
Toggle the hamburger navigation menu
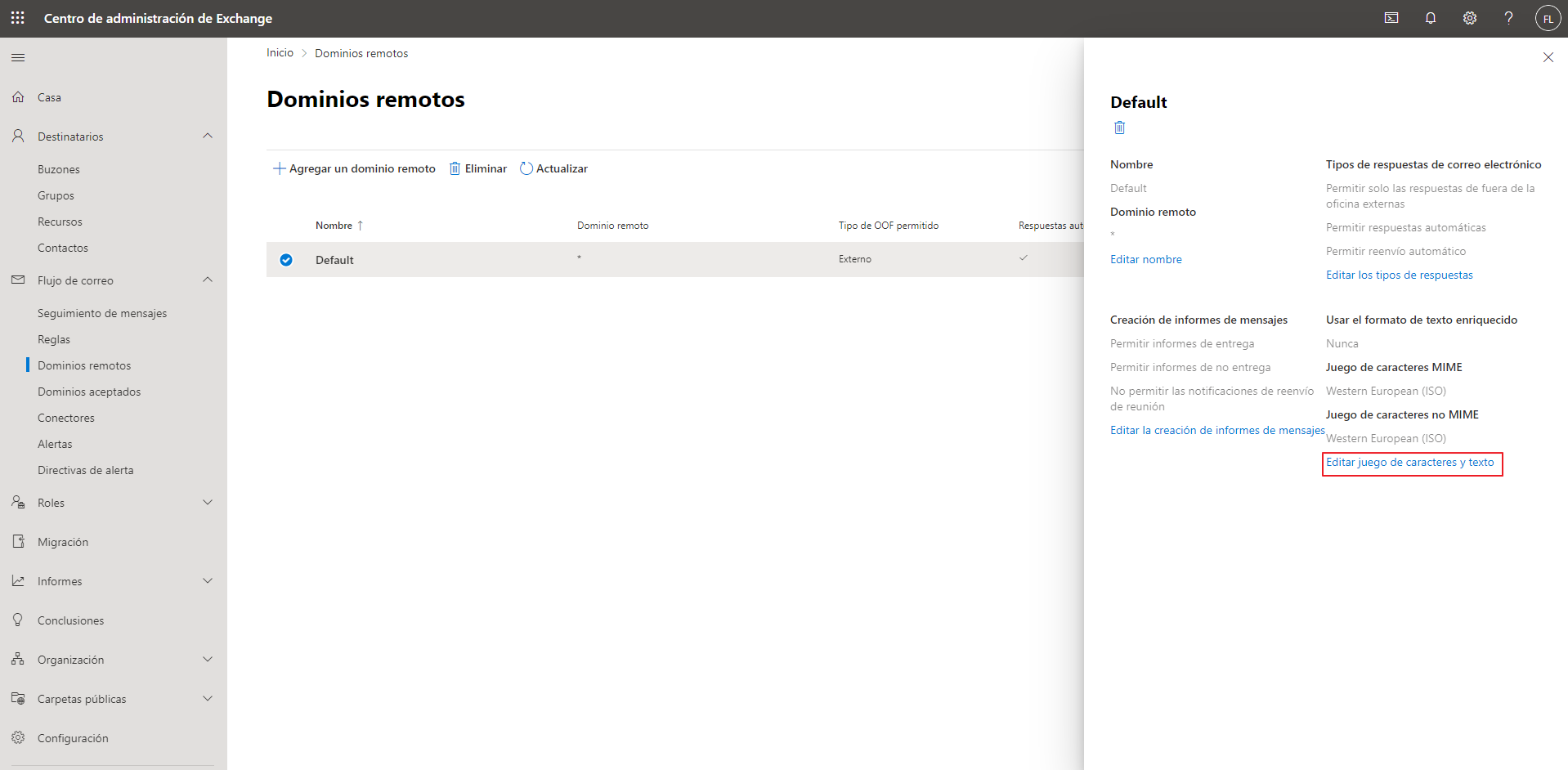tap(18, 57)
